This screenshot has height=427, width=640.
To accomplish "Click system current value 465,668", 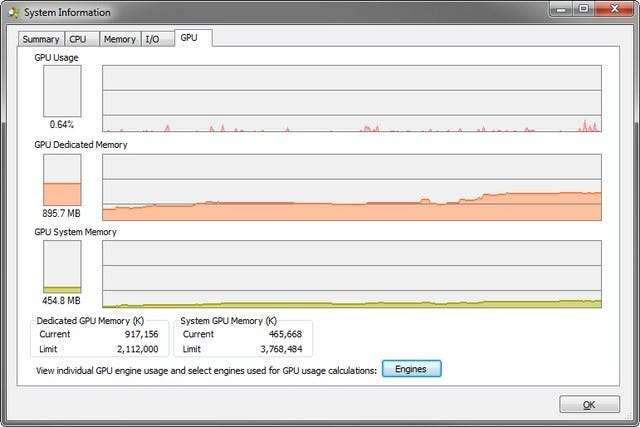I will [x=285, y=334].
